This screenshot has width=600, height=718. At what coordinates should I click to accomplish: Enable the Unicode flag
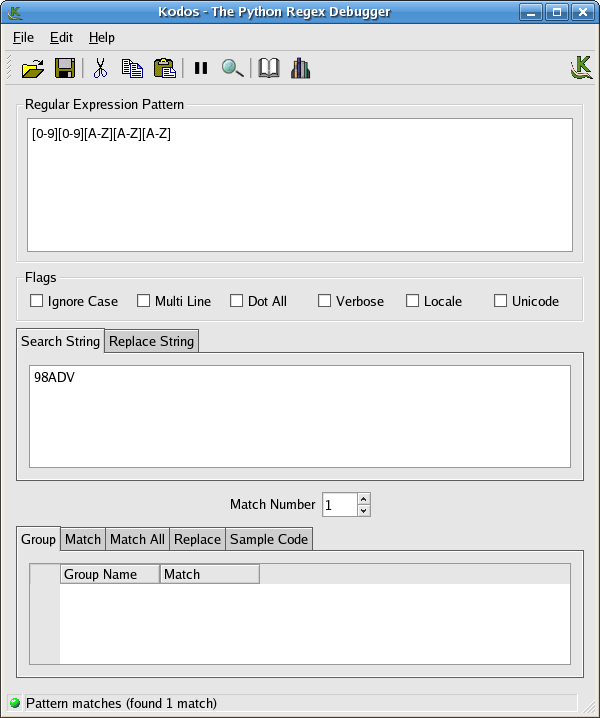500,301
